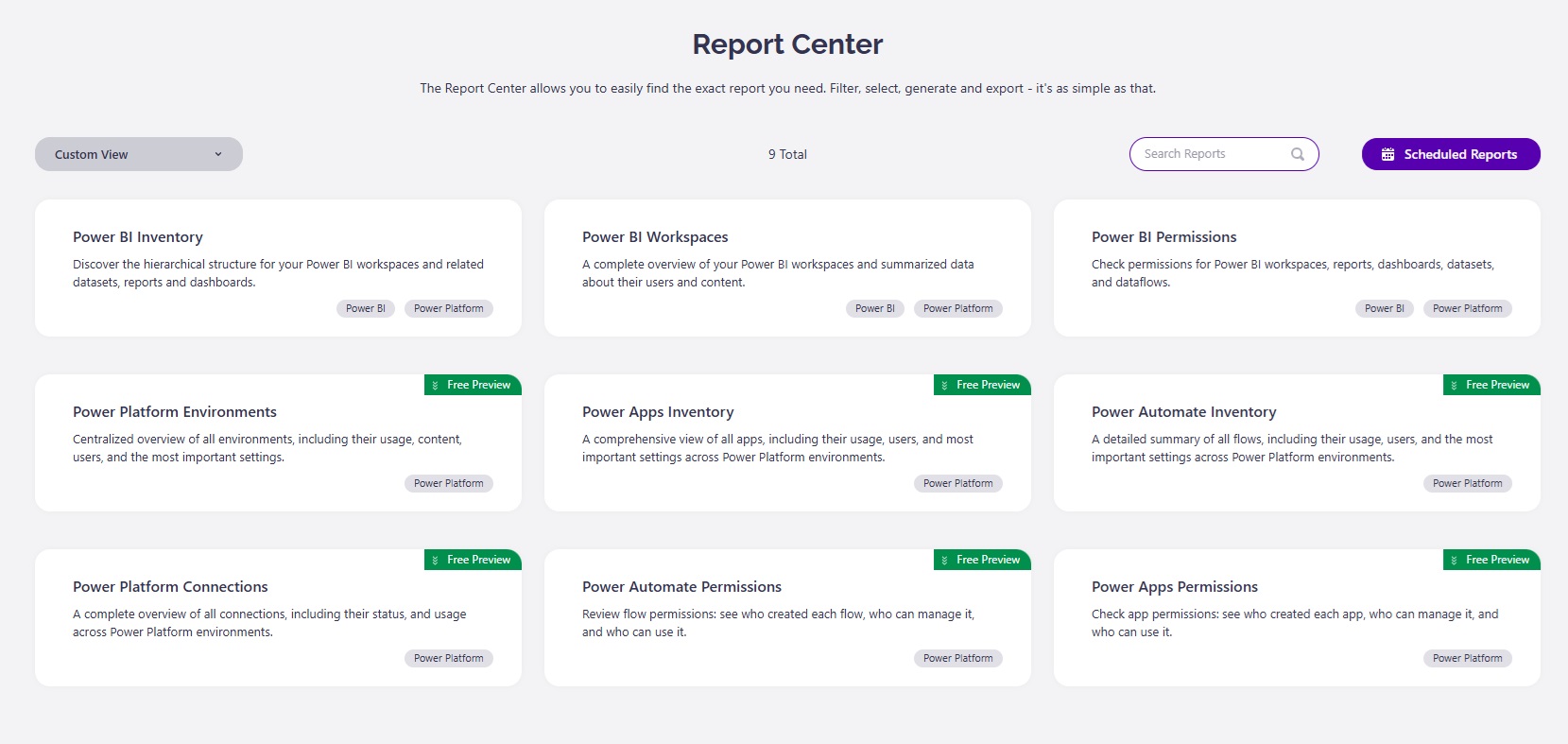Click the Free Preview badge on Power Apps Inventory
Image resolution: width=1568 pixels, height=744 pixels.
(x=982, y=385)
